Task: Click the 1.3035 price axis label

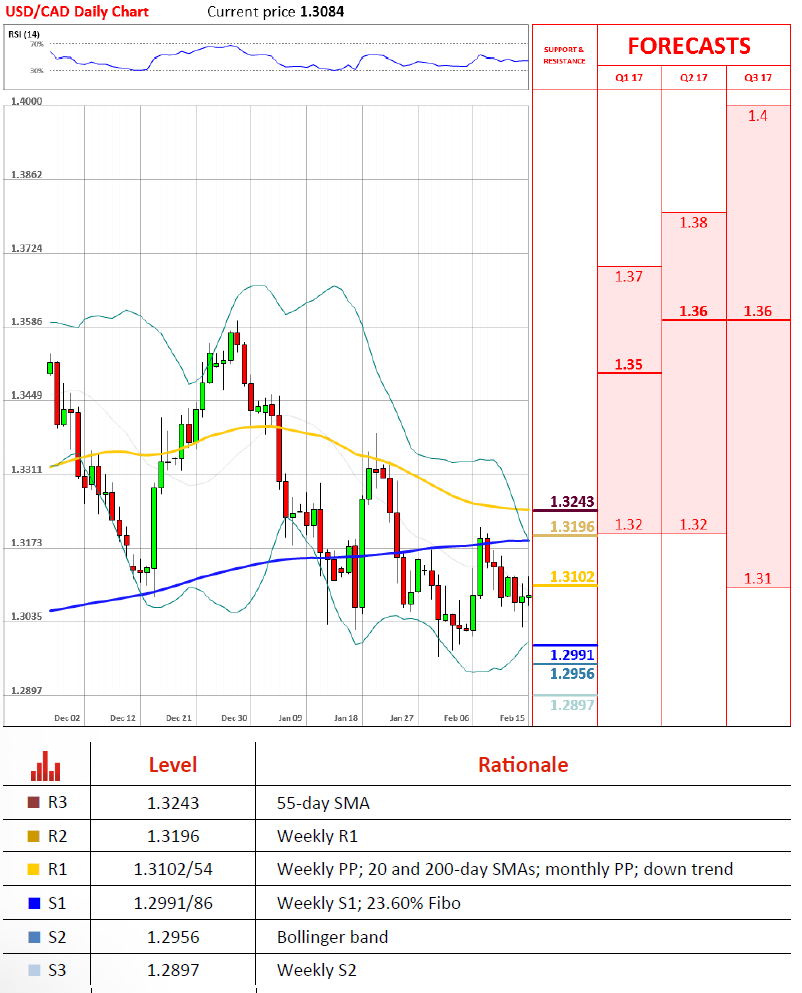Action: pyautogui.click(x=27, y=616)
